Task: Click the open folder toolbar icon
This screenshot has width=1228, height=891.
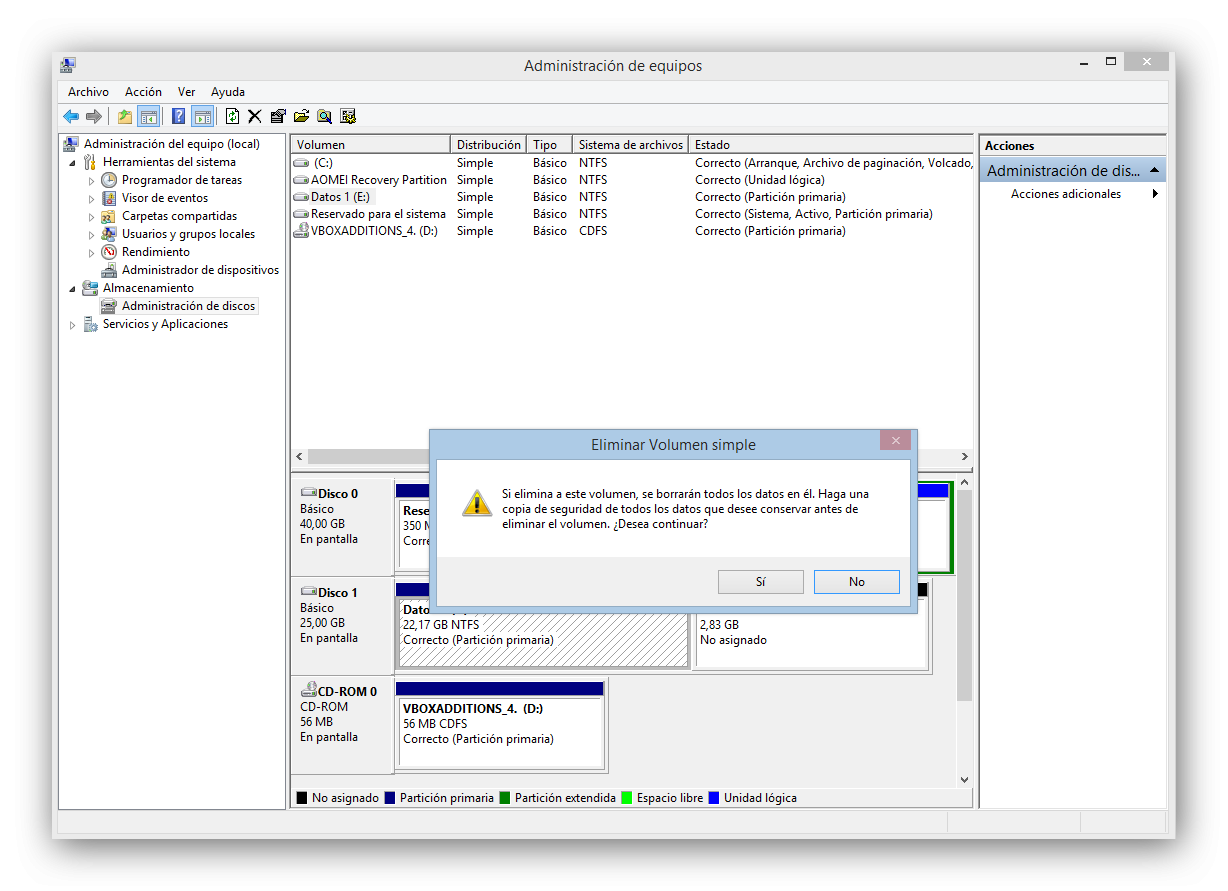Action: click(x=301, y=116)
